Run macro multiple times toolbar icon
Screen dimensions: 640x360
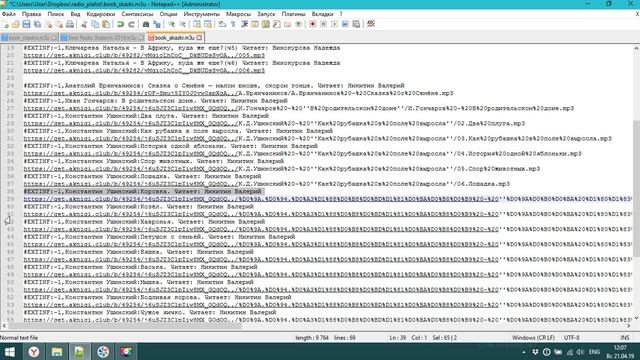click(x=345, y=24)
